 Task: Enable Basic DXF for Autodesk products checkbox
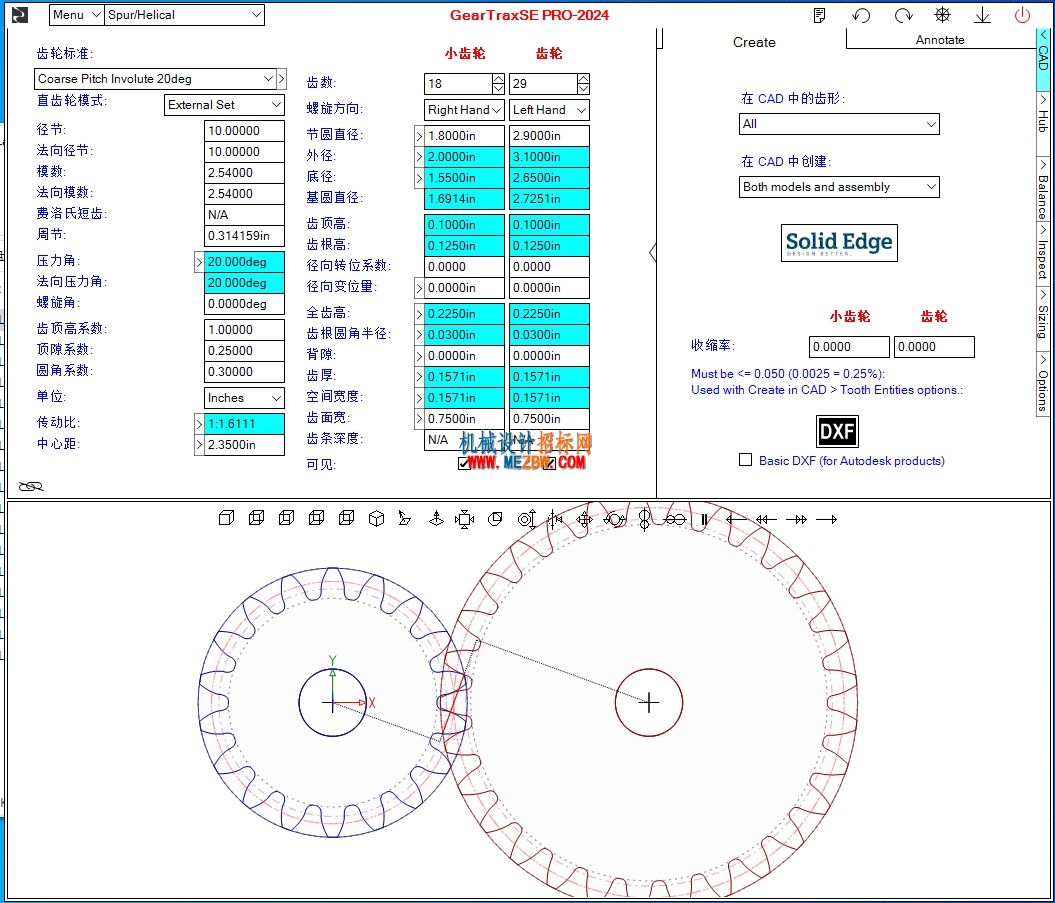coord(745,460)
